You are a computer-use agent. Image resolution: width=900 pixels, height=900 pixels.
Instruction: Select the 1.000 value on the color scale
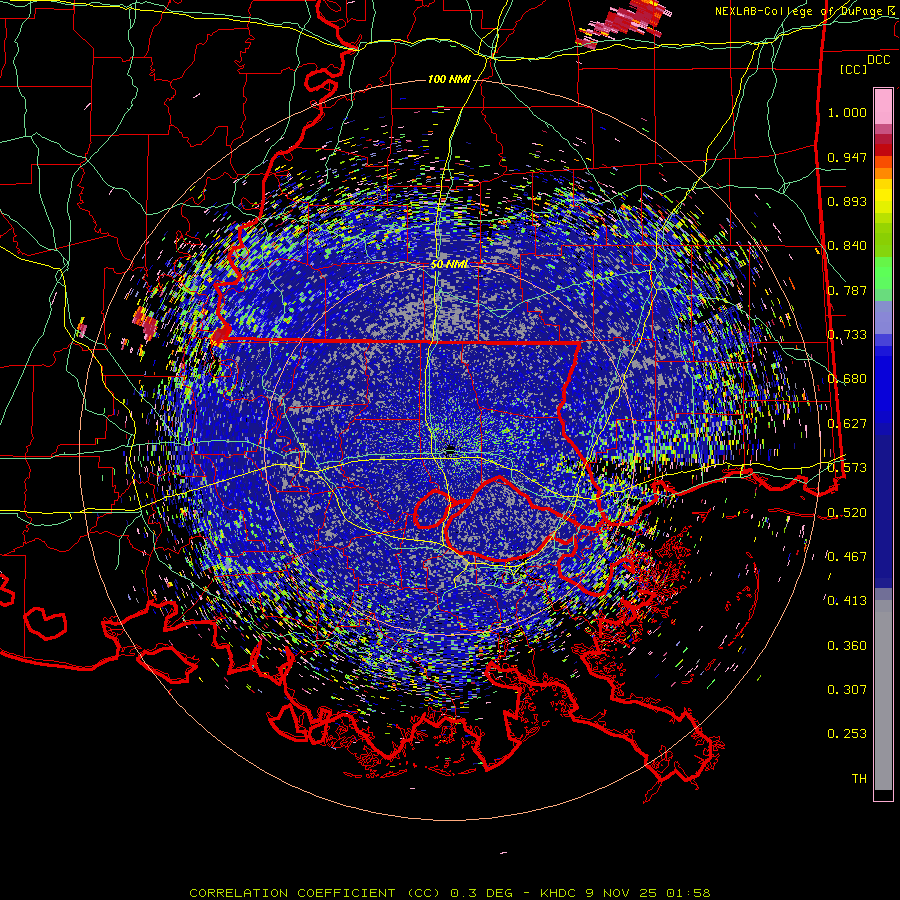(847, 112)
